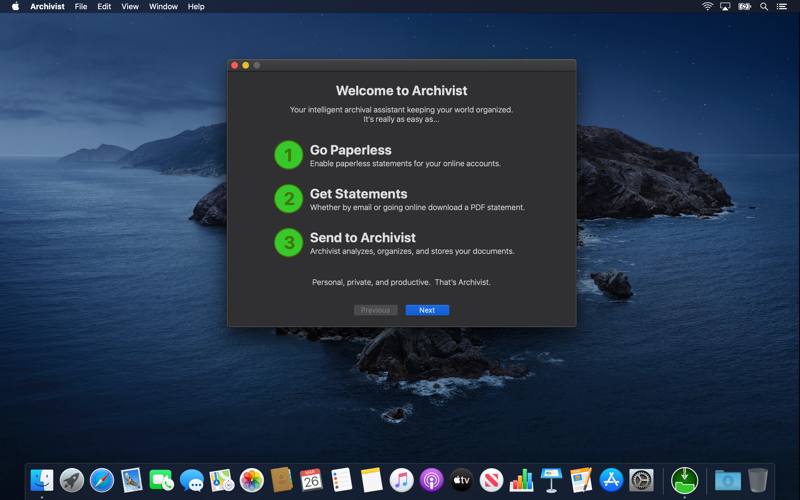Open Podcasts in the Dock
This screenshot has width=800, height=500.
432,480
